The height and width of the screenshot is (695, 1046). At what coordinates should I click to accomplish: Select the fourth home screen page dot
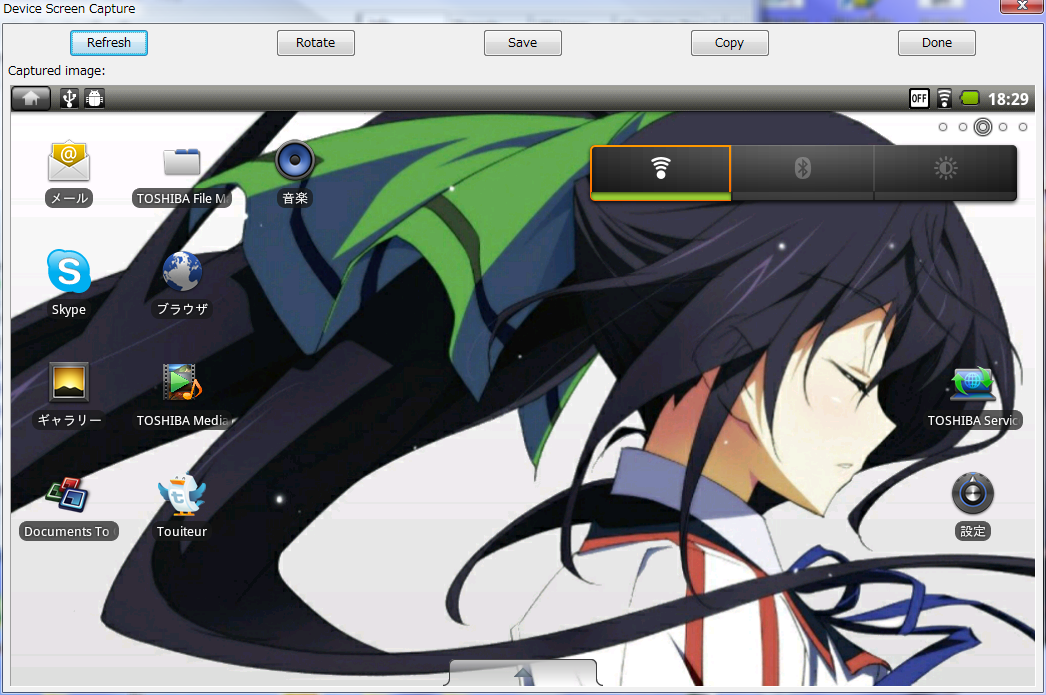tap(1003, 127)
